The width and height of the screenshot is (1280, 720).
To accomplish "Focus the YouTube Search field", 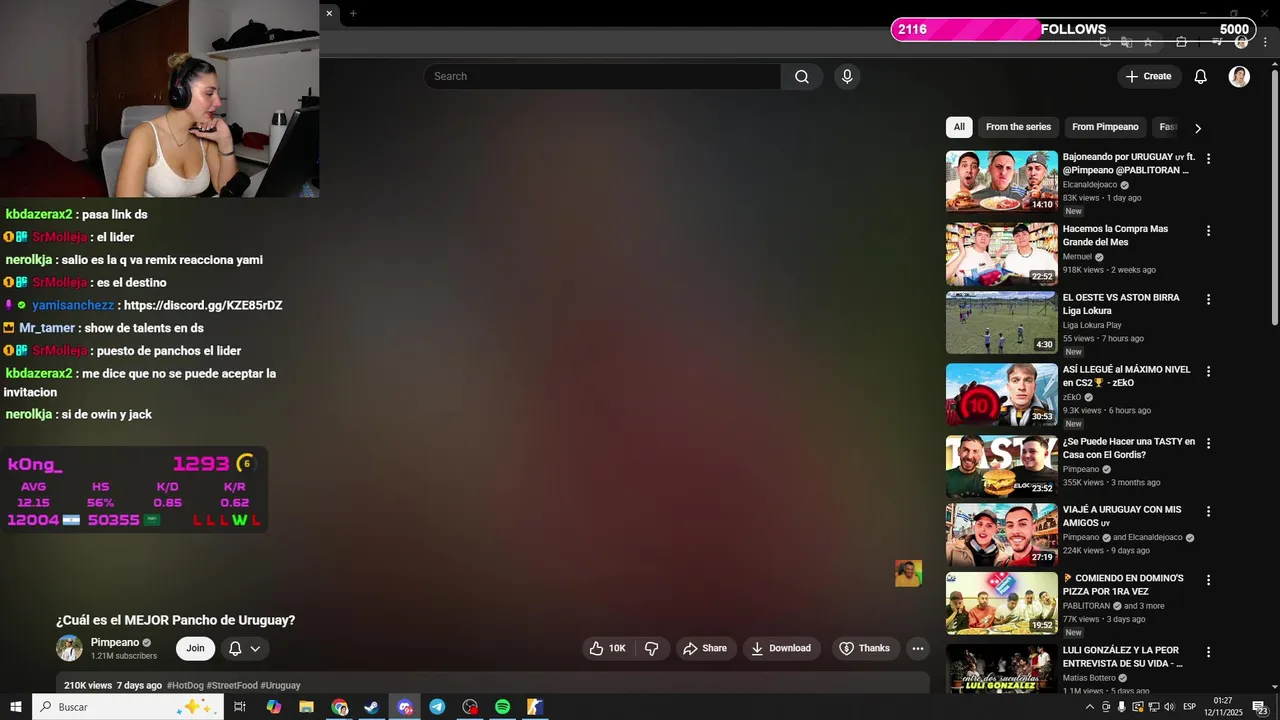I will [x=603, y=77].
